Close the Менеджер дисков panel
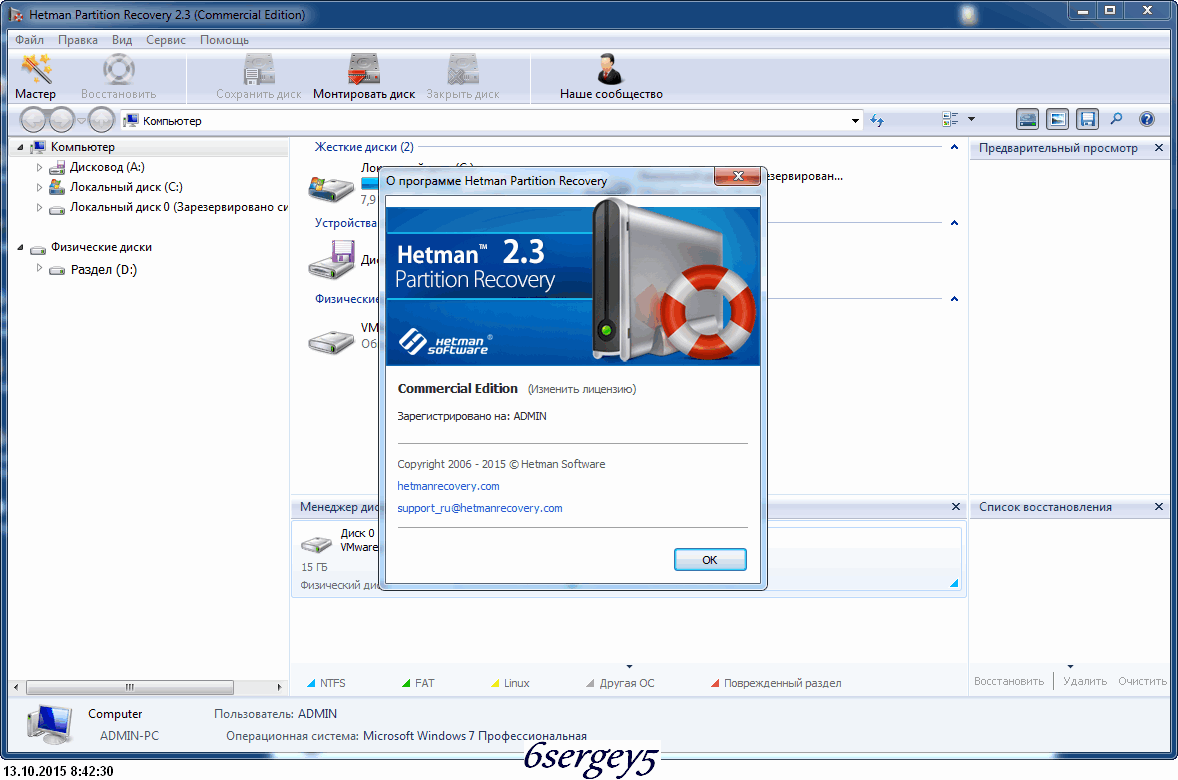The height and width of the screenshot is (780, 1178). [956, 507]
